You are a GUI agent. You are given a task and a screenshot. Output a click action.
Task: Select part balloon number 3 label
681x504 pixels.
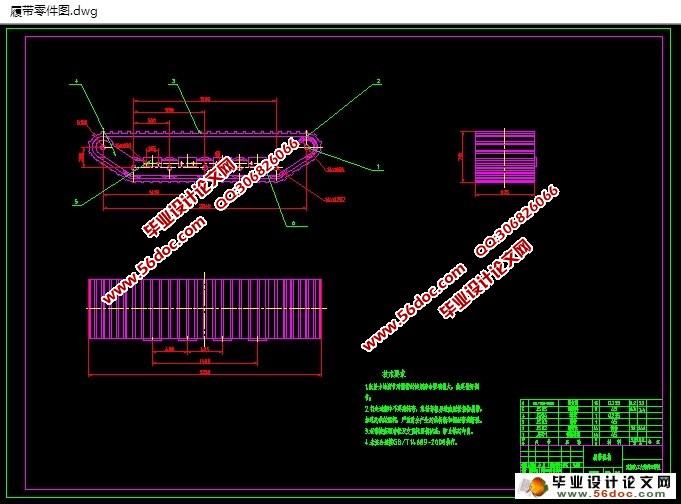173,80
